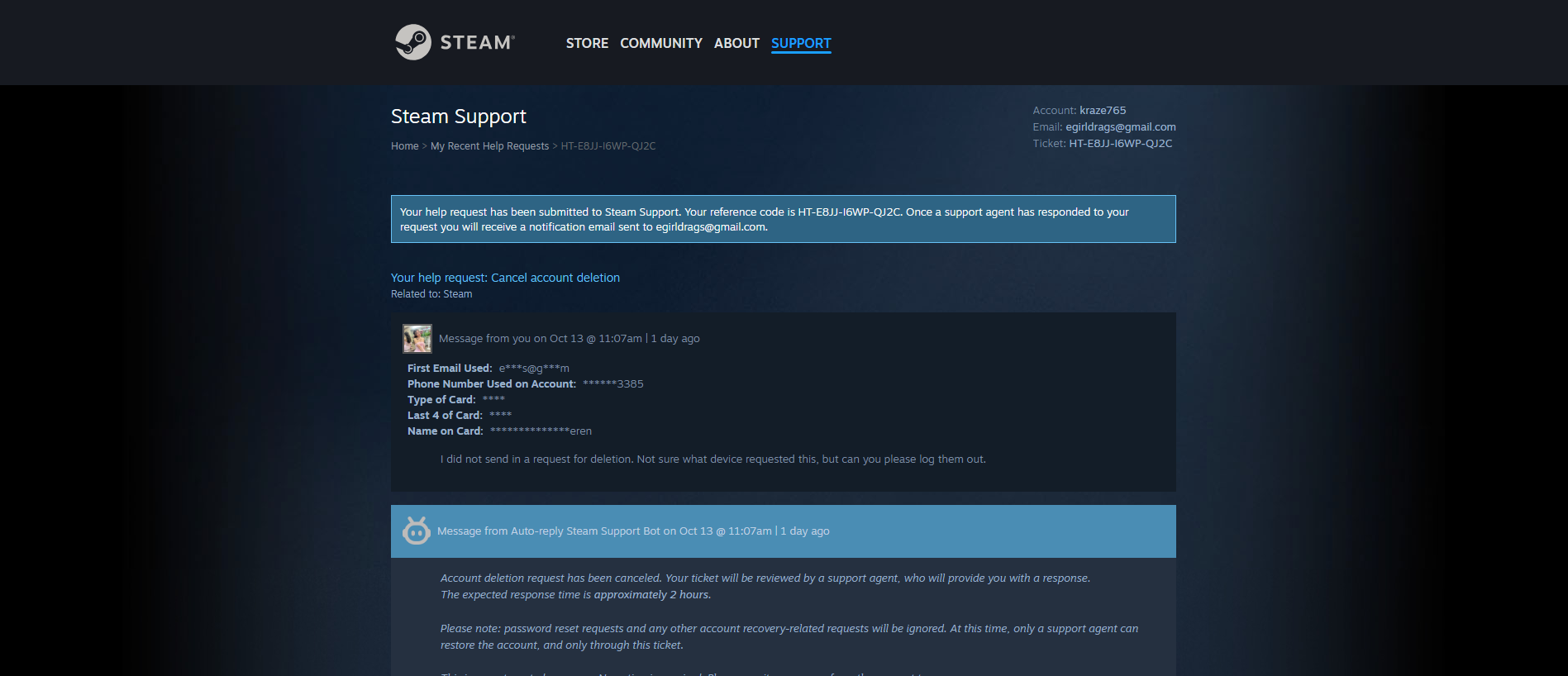Click the 'I did not send in a request' message
Image resolution: width=1568 pixels, height=676 pixels.
pos(713,459)
